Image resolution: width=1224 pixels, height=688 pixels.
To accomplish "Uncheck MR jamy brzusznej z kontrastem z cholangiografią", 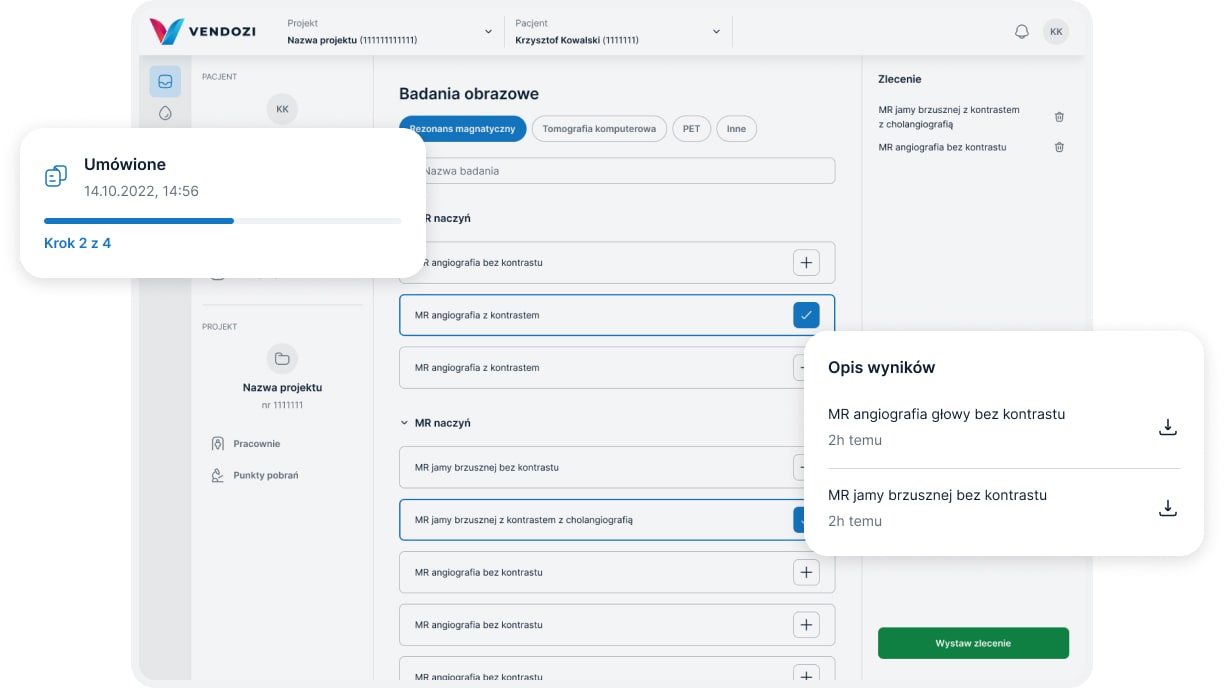I will coord(799,520).
